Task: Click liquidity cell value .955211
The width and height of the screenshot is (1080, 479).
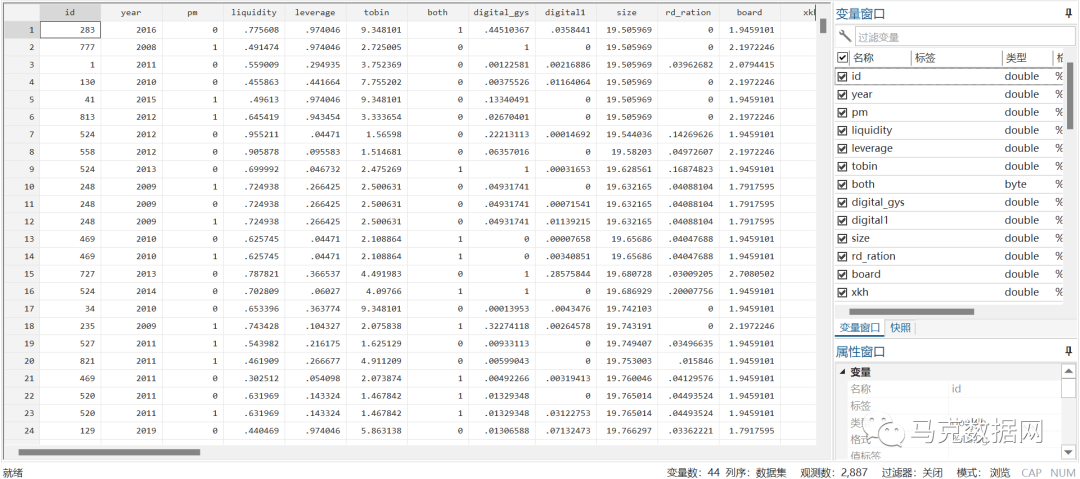Action: point(254,134)
